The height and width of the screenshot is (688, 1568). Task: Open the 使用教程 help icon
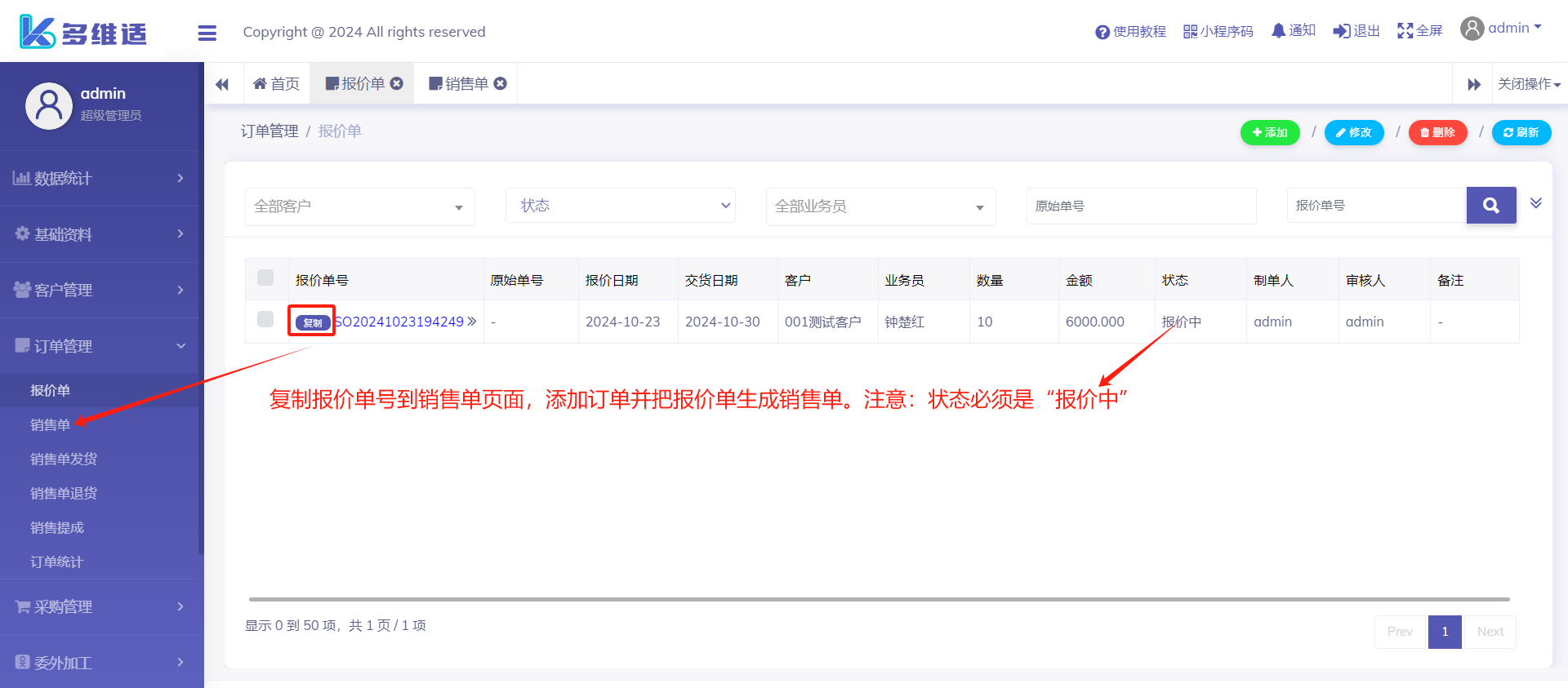tap(1102, 32)
